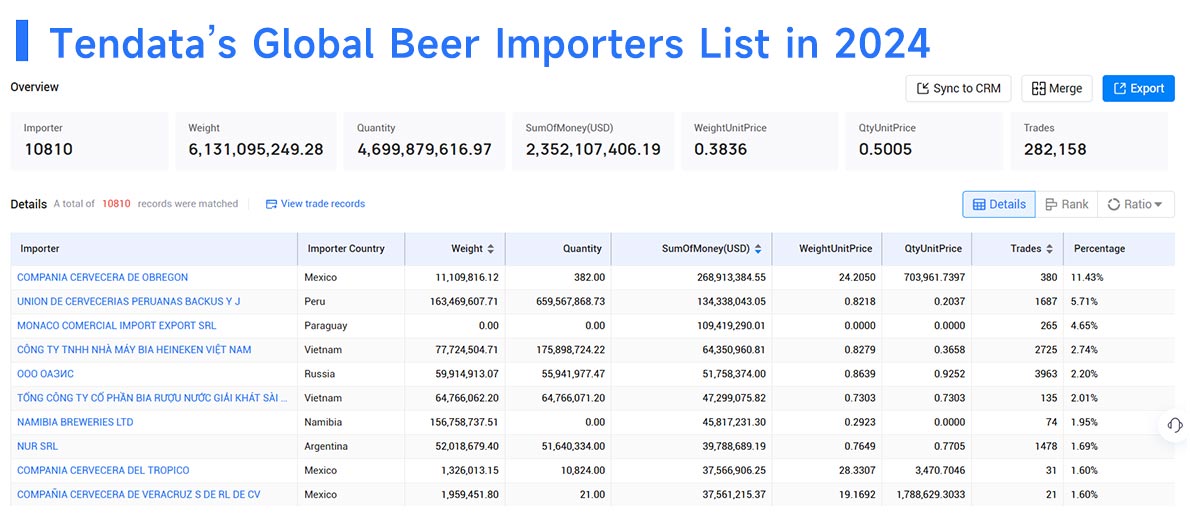Open NAMIBIA BREWERIES LTD importer
This screenshot has height=513, width=1190.
75,422
